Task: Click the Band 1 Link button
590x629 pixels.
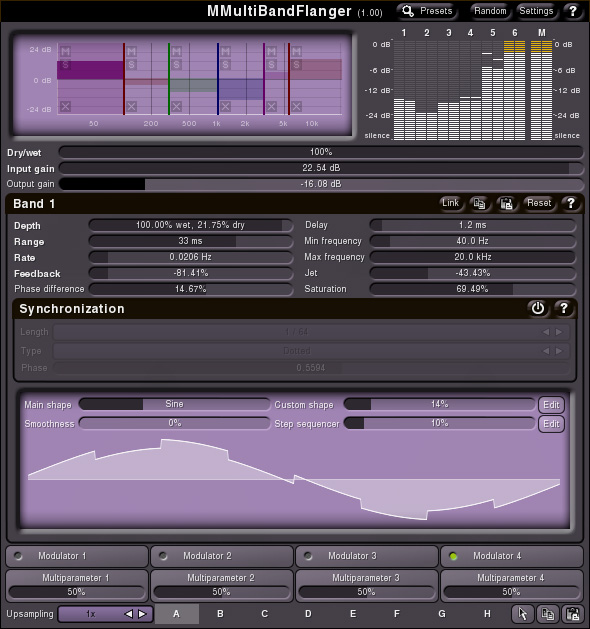Action: 450,203
